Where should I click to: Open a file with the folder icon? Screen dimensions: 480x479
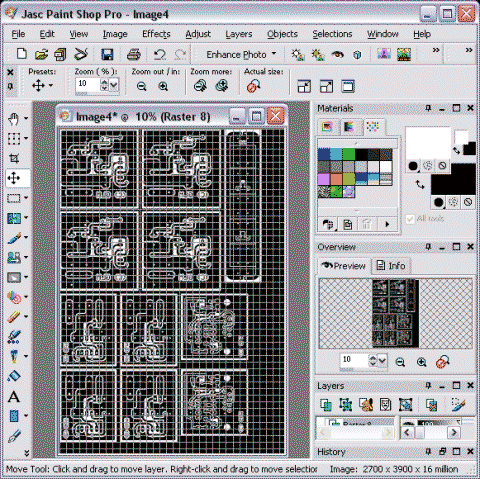41,54
